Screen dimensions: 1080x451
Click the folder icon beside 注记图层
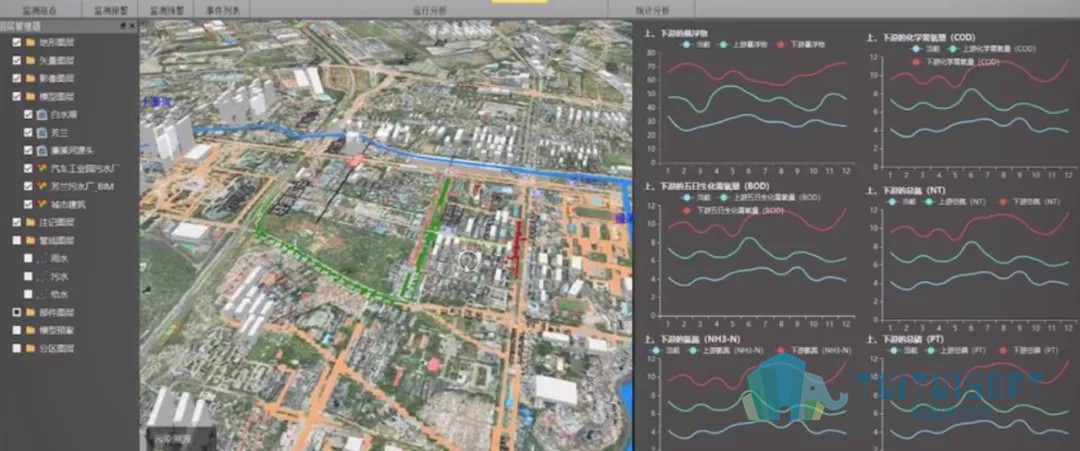click(30, 222)
